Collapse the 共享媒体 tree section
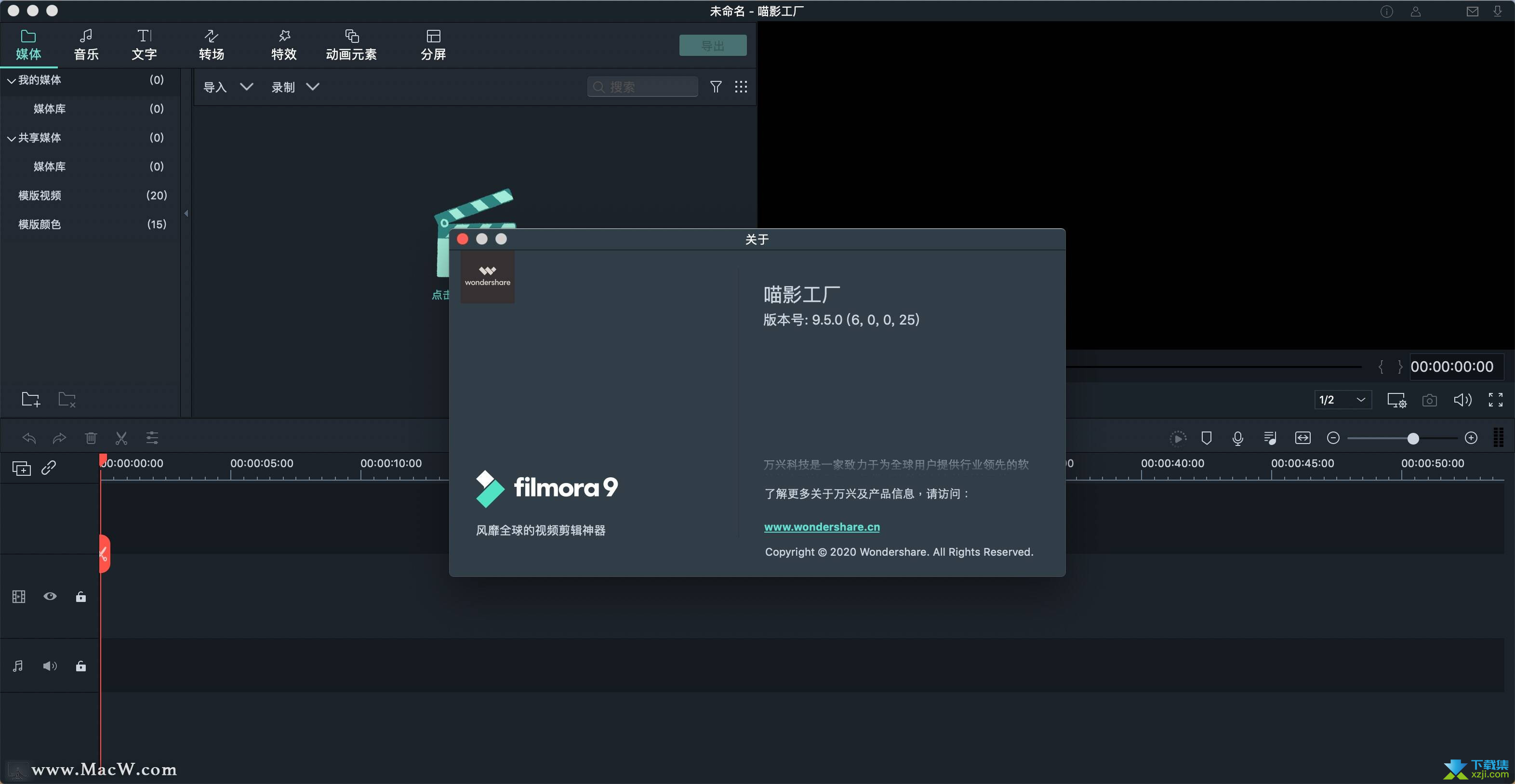 tap(11, 138)
